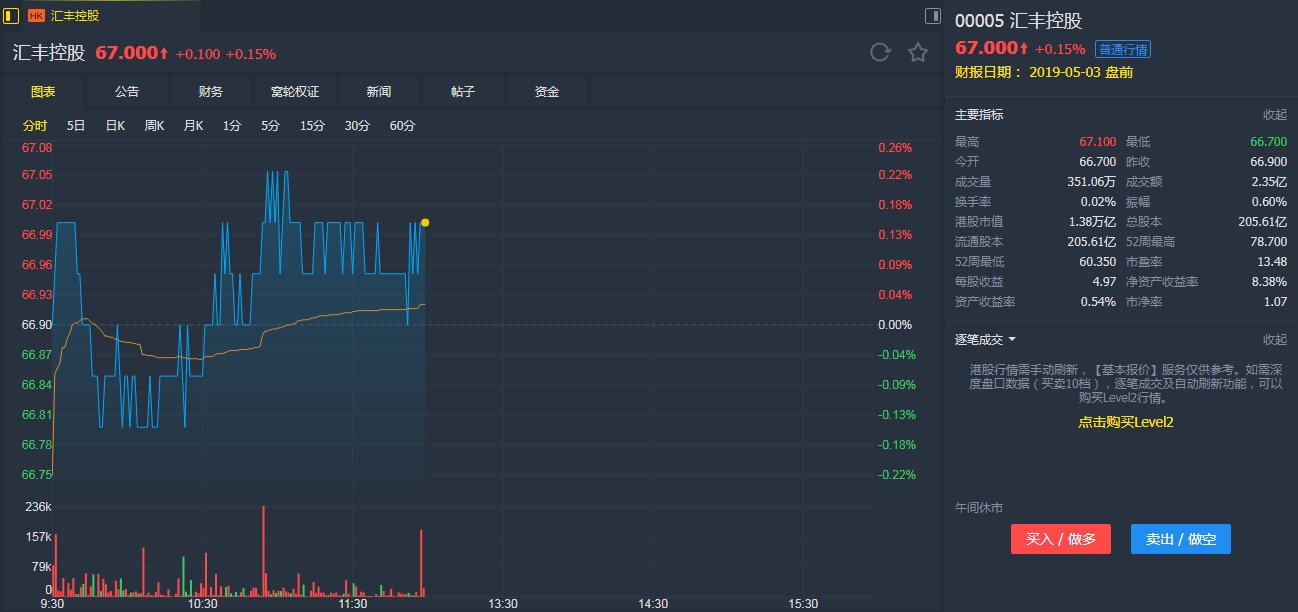Go to the 新闻 tab

click(x=379, y=92)
